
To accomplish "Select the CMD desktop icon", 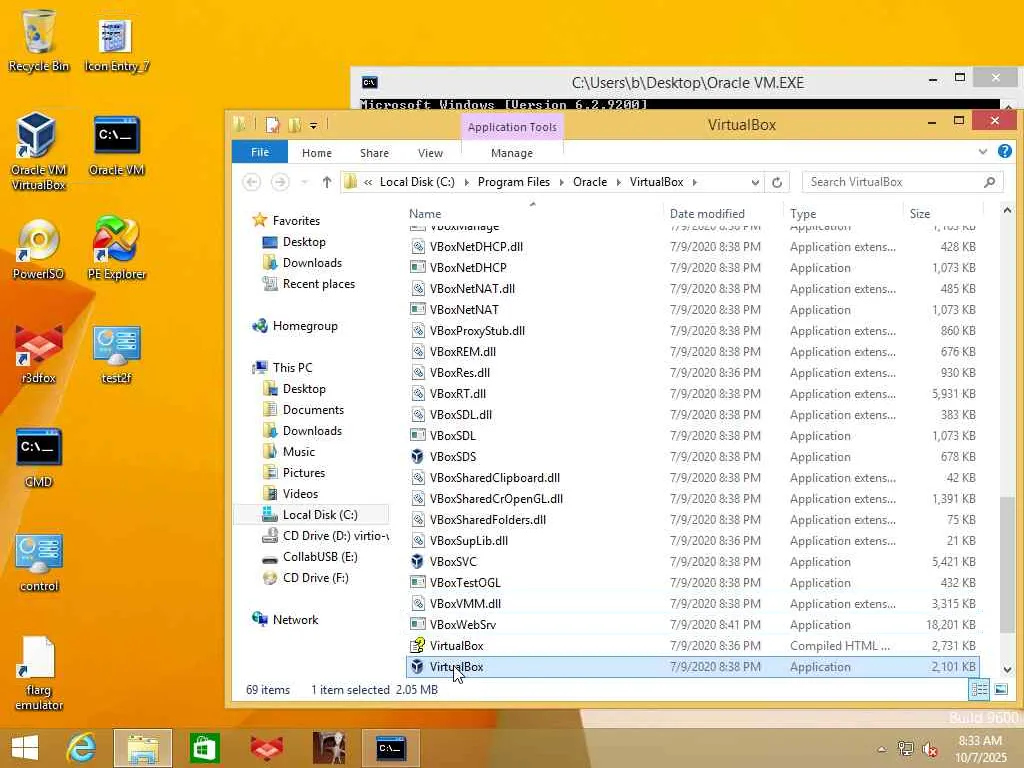I will (x=39, y=458).
